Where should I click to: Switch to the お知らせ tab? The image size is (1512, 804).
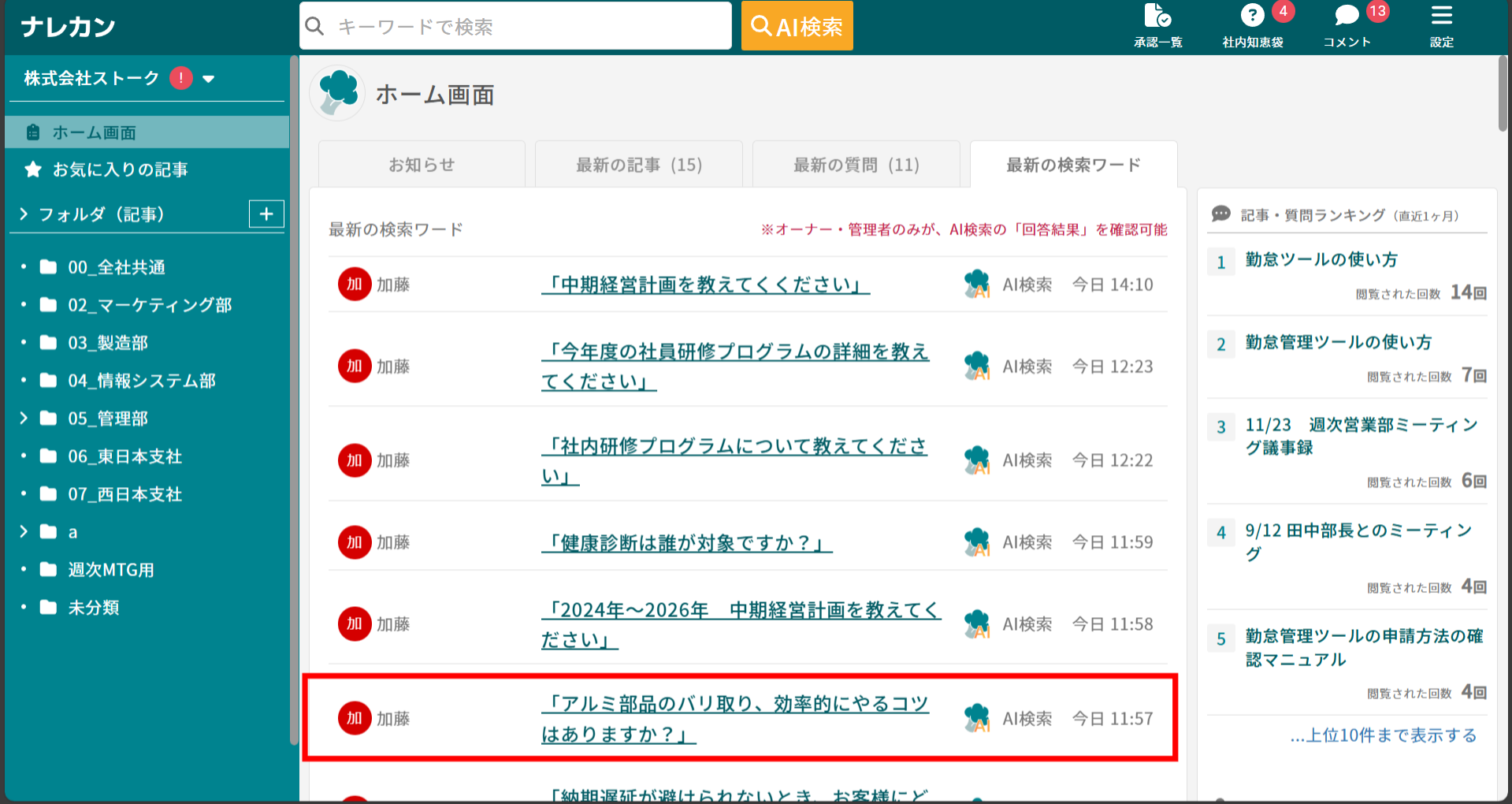(422, 164)
